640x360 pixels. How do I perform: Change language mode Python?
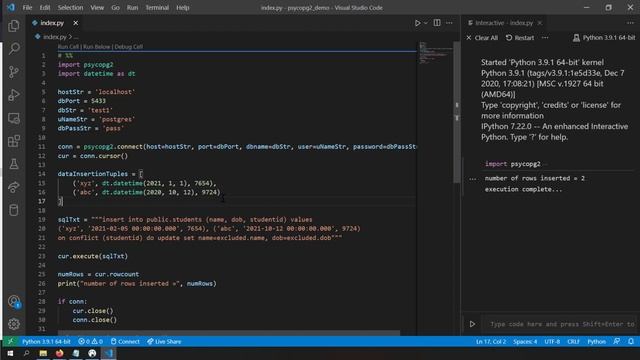596,341
